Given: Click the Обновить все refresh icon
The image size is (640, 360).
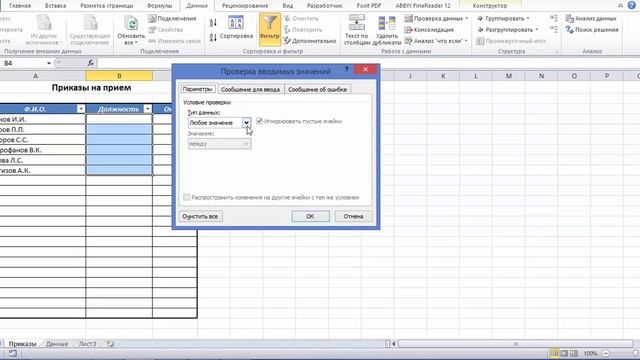Looking at the screenshot, I should coord(131,24).
